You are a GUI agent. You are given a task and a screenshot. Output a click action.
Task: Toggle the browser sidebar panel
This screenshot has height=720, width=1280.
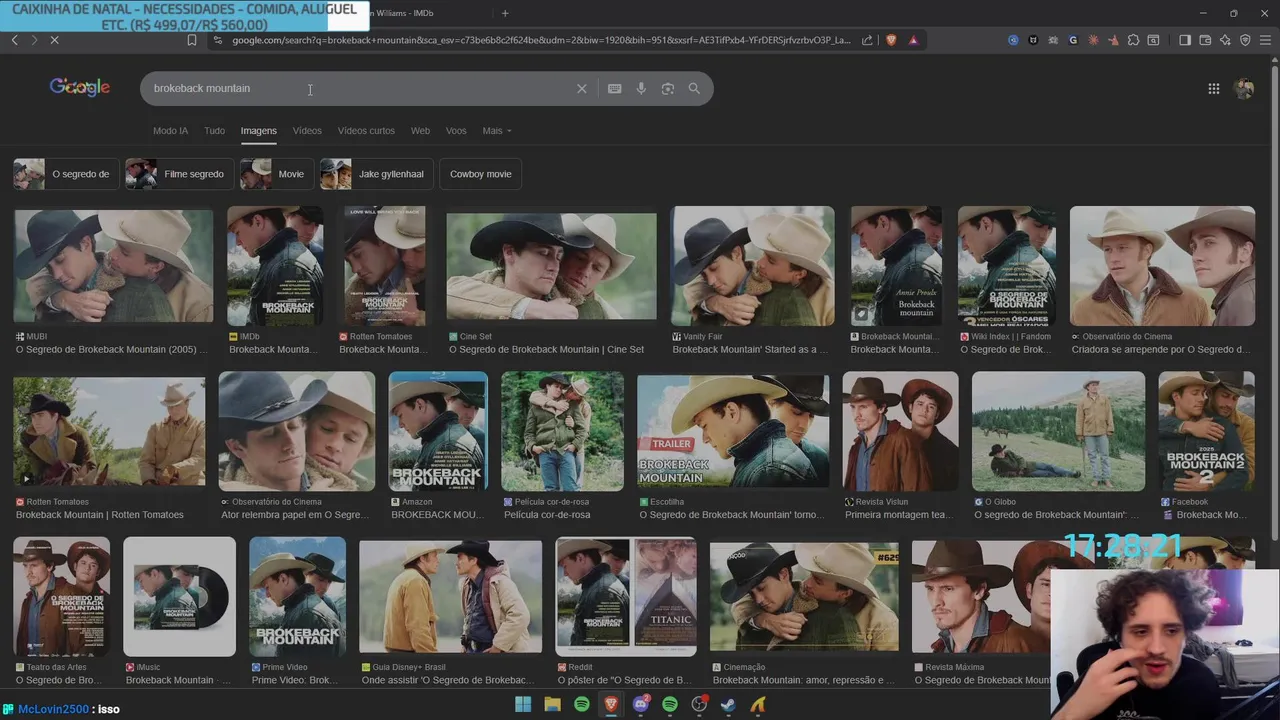tap(1185, 40)
